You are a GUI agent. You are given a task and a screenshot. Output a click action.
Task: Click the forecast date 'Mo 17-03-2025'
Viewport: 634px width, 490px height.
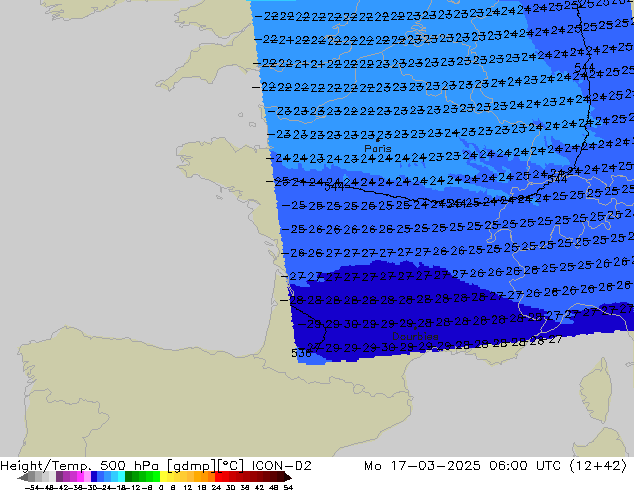click(422, 466)
